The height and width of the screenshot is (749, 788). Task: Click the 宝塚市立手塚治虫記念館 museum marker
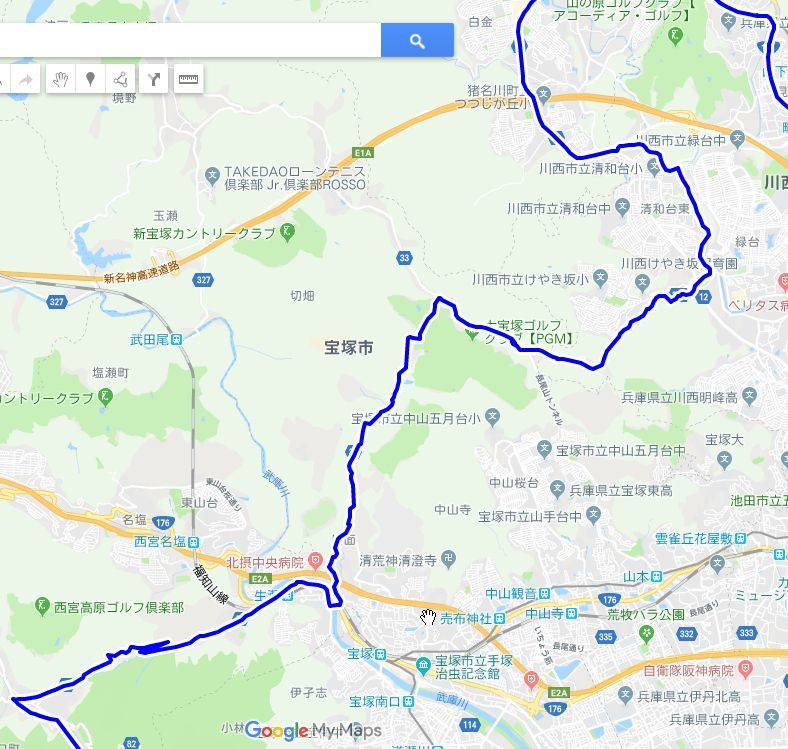pos(423,666)
